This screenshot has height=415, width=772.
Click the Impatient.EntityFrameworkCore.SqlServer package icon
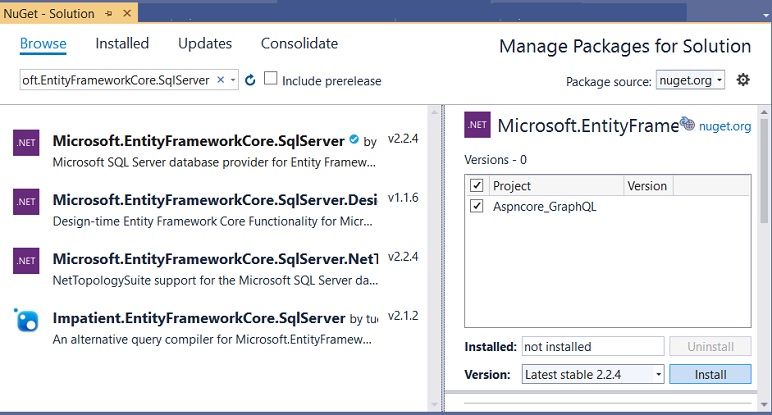(27, 320)
